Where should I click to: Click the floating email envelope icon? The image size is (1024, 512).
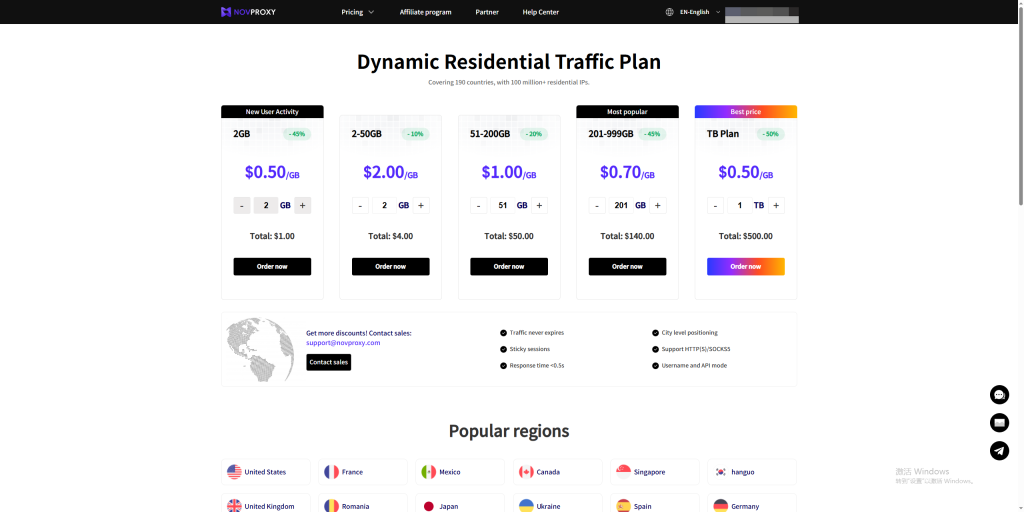pos(999,422)
